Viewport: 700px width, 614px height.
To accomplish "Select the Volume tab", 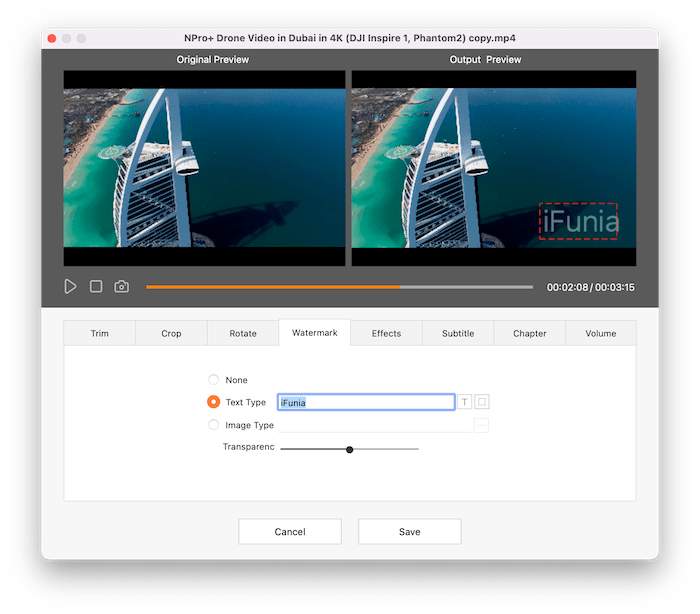I will click(x=601, y=334).
